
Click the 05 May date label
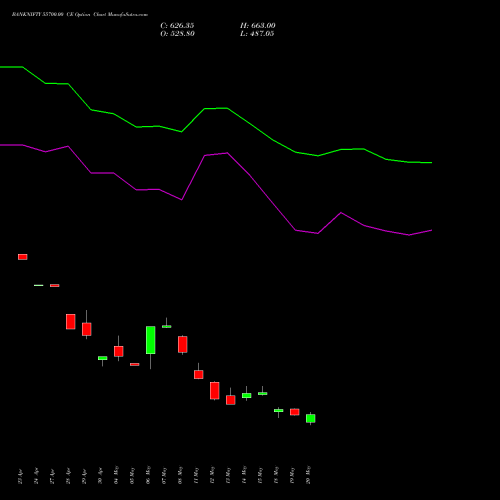pos(132,475)
